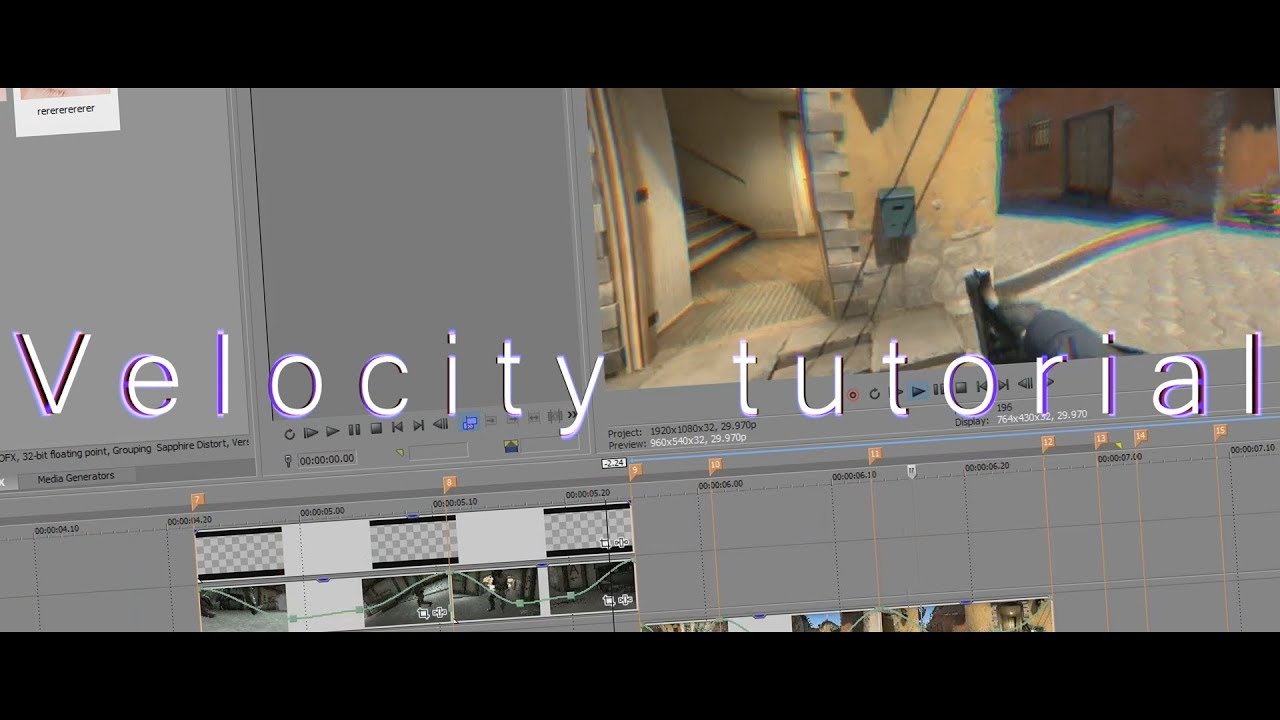Go to end in the preview transport

pyautogui.click(x=1003, y=384)
